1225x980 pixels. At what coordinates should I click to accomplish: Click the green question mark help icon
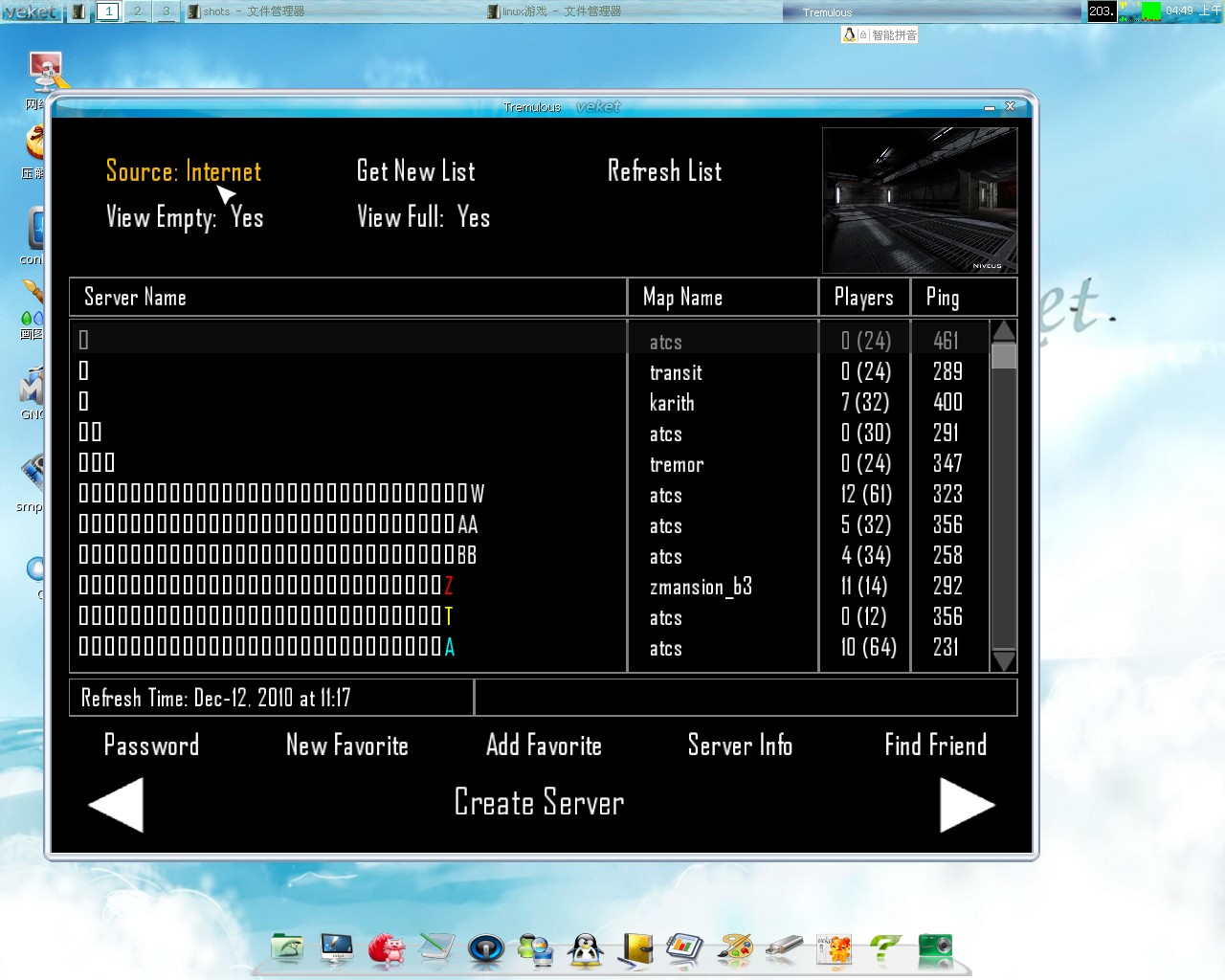[884, 948]
